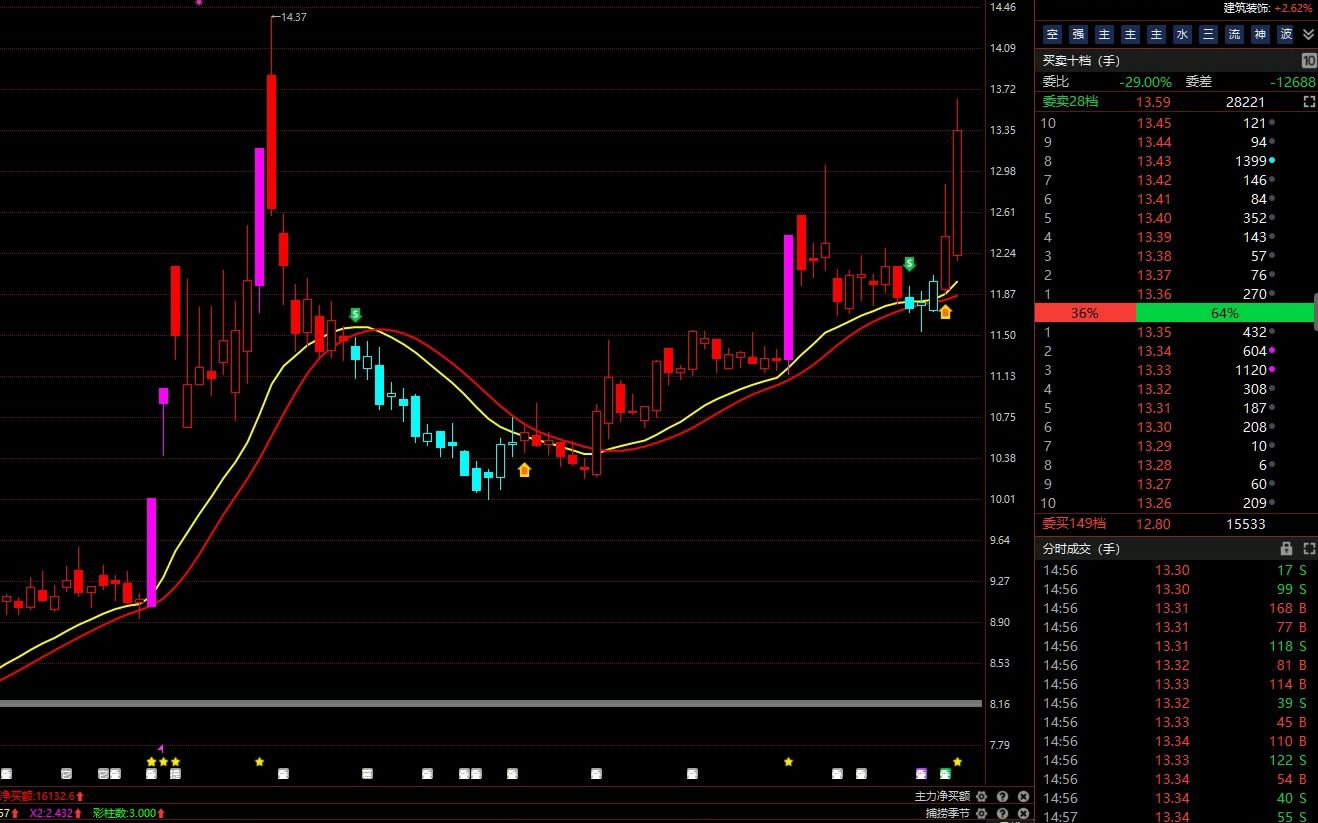Close the 捕捞季节 indicator panel
Viewport: 1318px width, 823px height.
(x=1023, y=814)
